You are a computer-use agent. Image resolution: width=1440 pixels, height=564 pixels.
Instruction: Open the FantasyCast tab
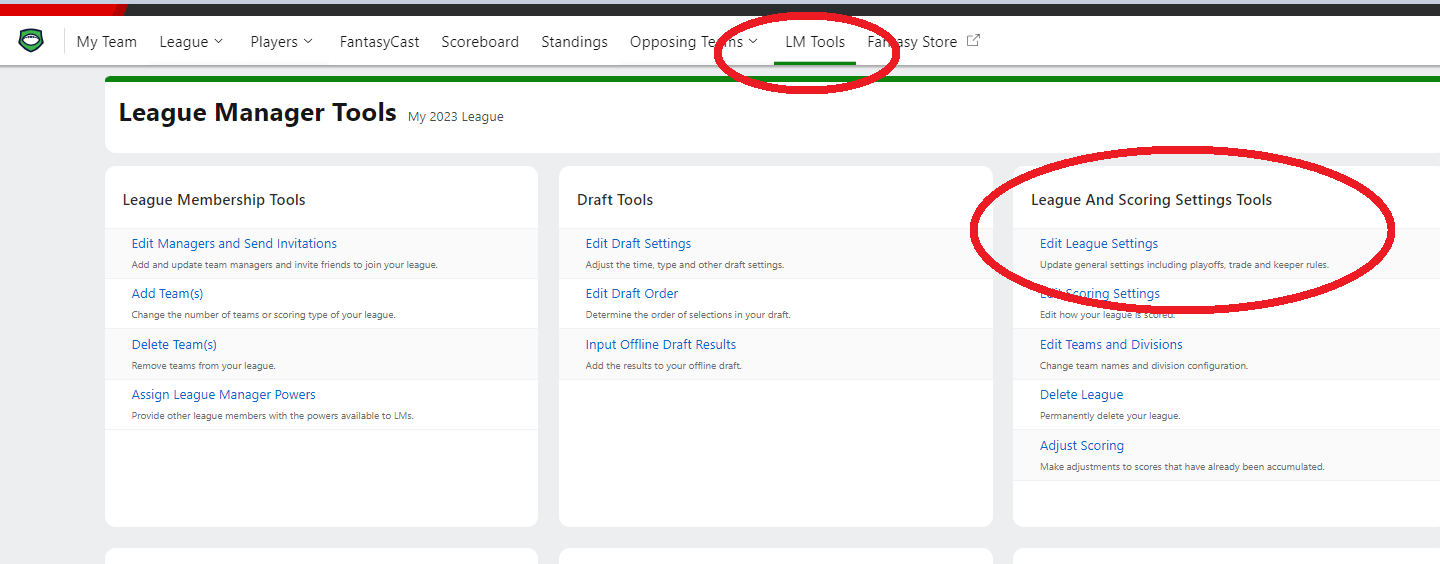click(x=379, y=42)
